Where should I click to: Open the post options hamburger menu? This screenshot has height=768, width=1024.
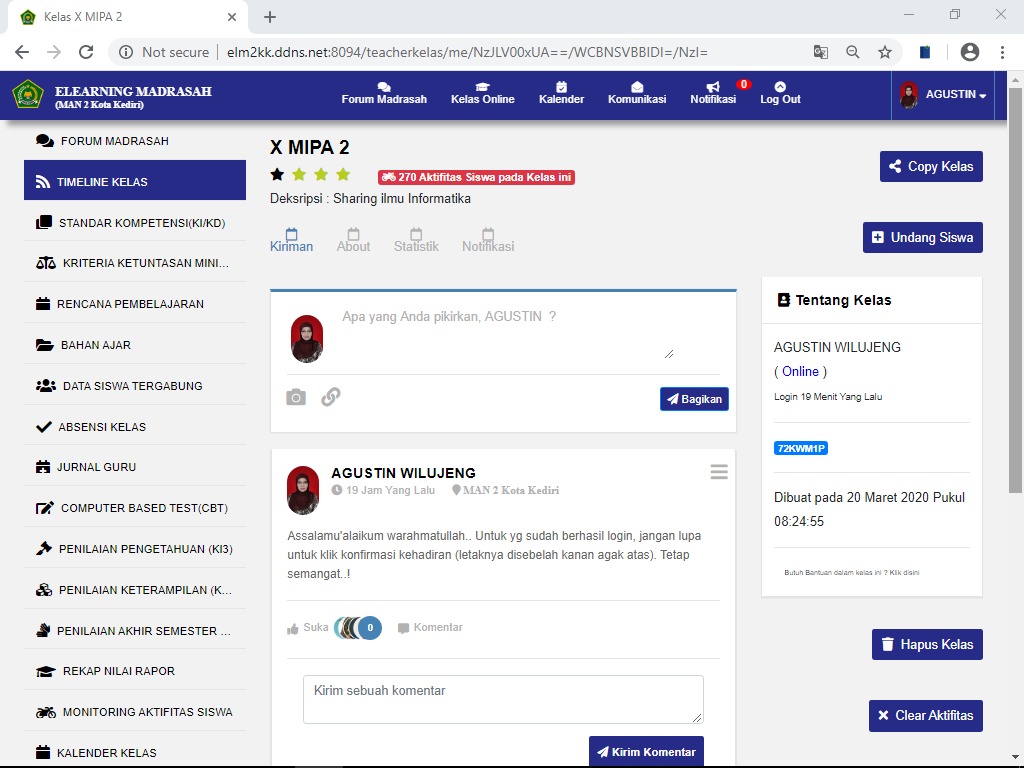pos(719,472)
